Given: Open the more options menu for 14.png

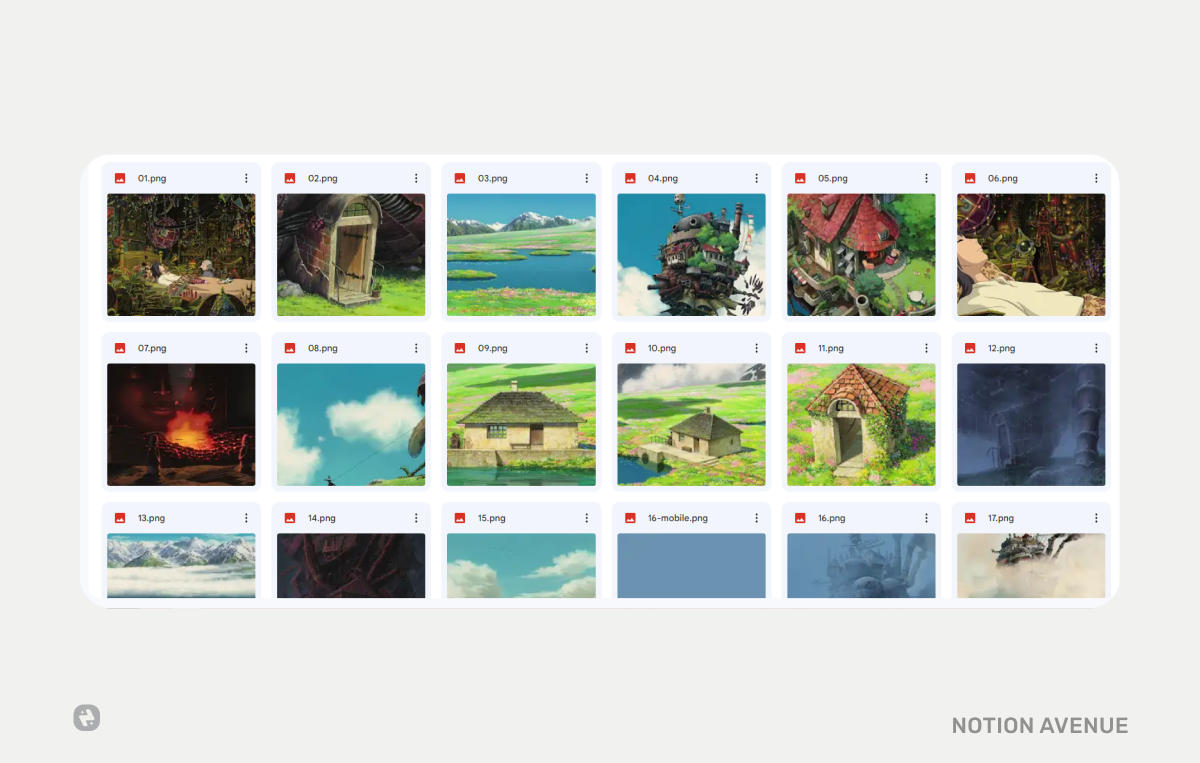Looking at the screenshot, I should [416, 518].
